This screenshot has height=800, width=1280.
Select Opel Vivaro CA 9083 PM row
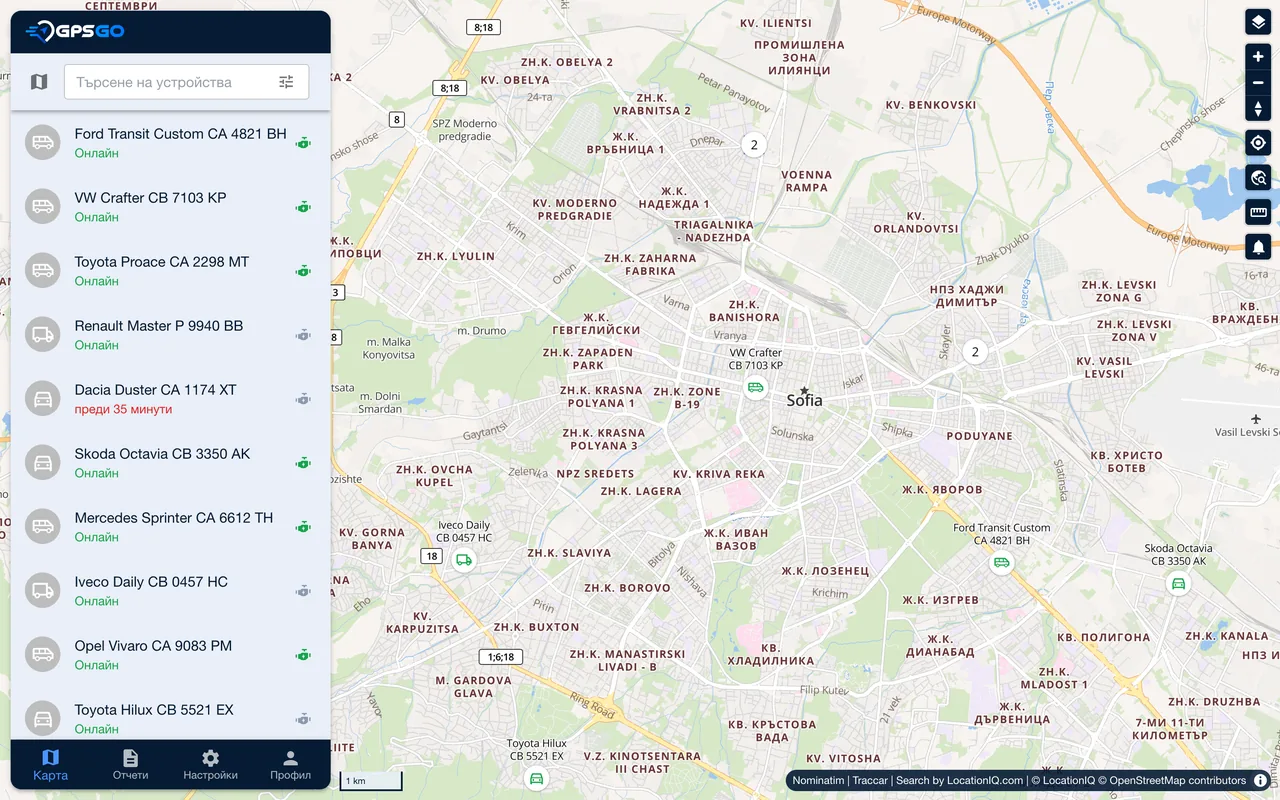click(170, 654)
